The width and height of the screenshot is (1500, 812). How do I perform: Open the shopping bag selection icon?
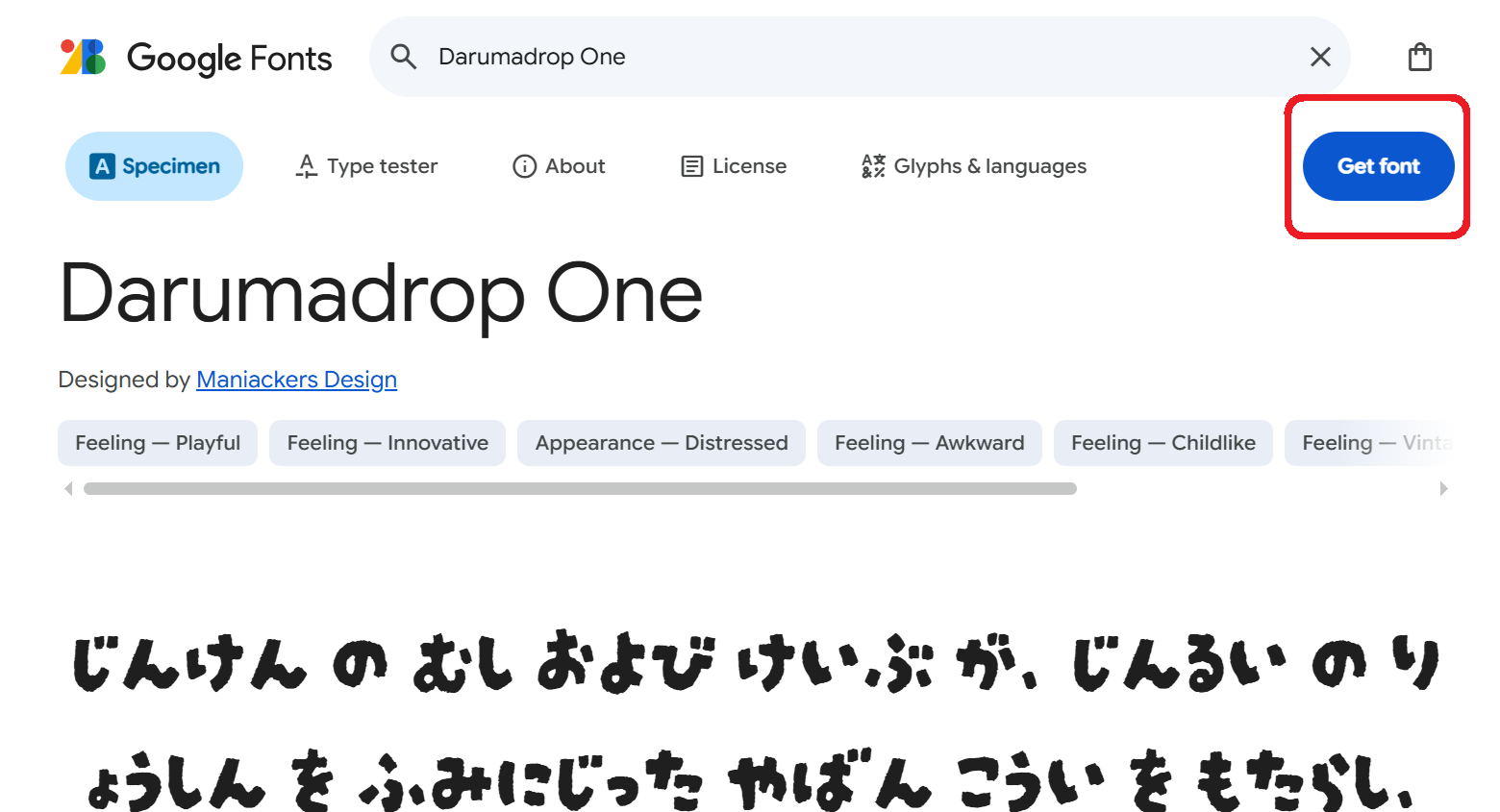[1419, 57]
